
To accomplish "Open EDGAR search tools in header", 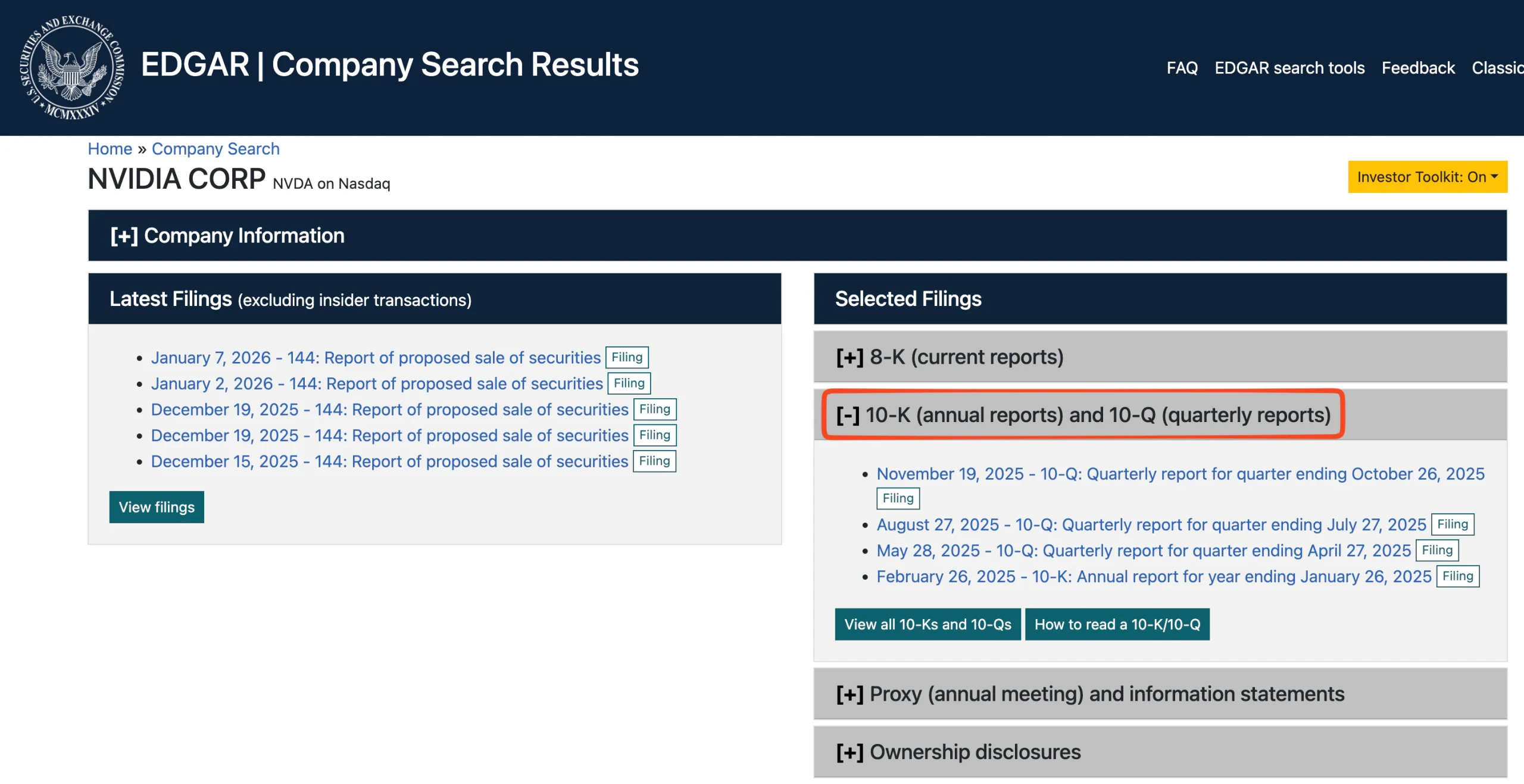I will click(x=1289, y=68).
